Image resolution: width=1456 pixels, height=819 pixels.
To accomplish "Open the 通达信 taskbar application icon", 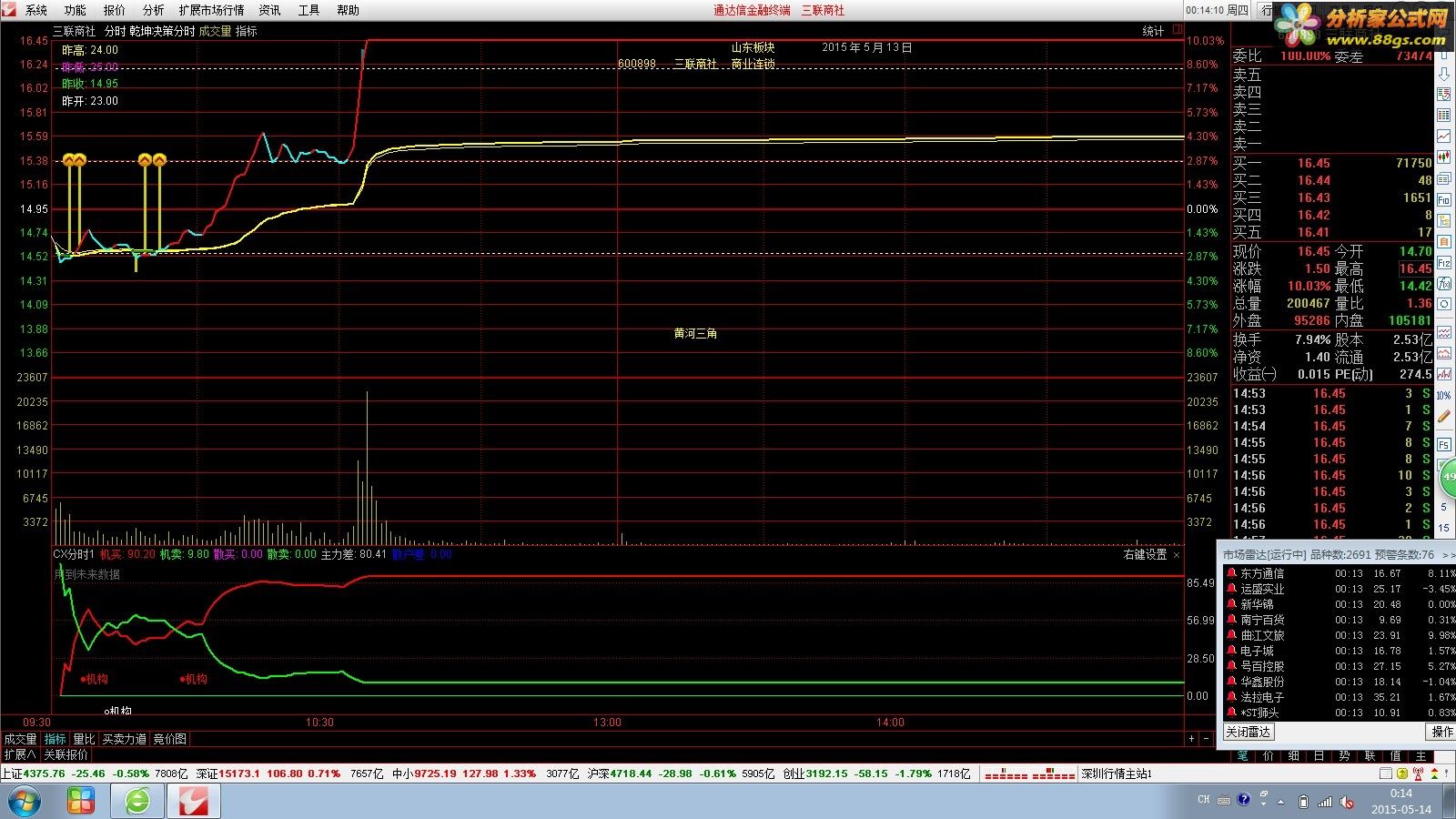I will pyautogui.click(x=194, y=802).
